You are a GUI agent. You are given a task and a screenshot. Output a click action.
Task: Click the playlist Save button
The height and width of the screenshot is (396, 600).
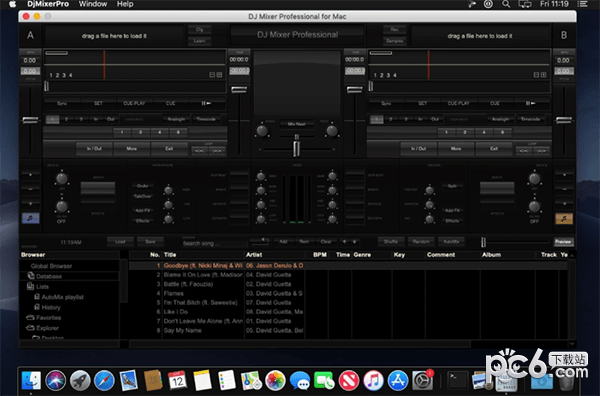pyautogui.click(x=150, y=241)
